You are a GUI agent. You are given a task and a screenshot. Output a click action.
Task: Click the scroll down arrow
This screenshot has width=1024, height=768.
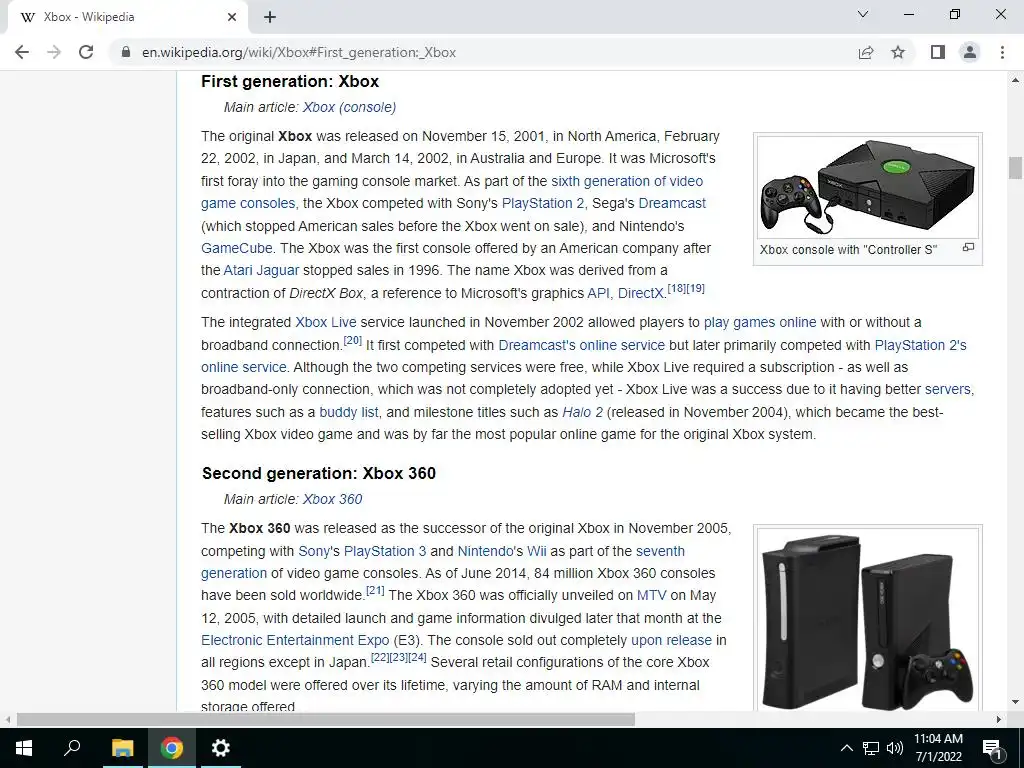pos(1015,703)
